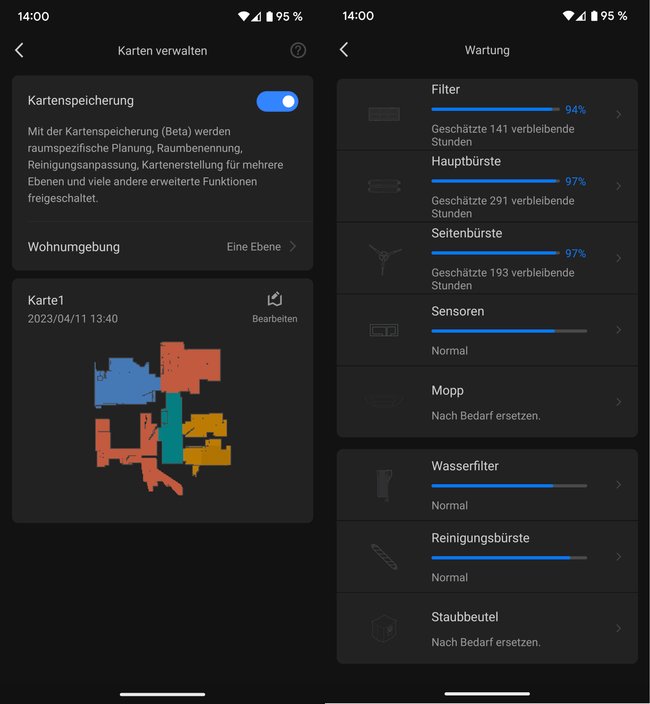Select Staubbeutel's Nach Bedarf ersetzen text
The image size is (650, 704).
[x=486, y=642]
